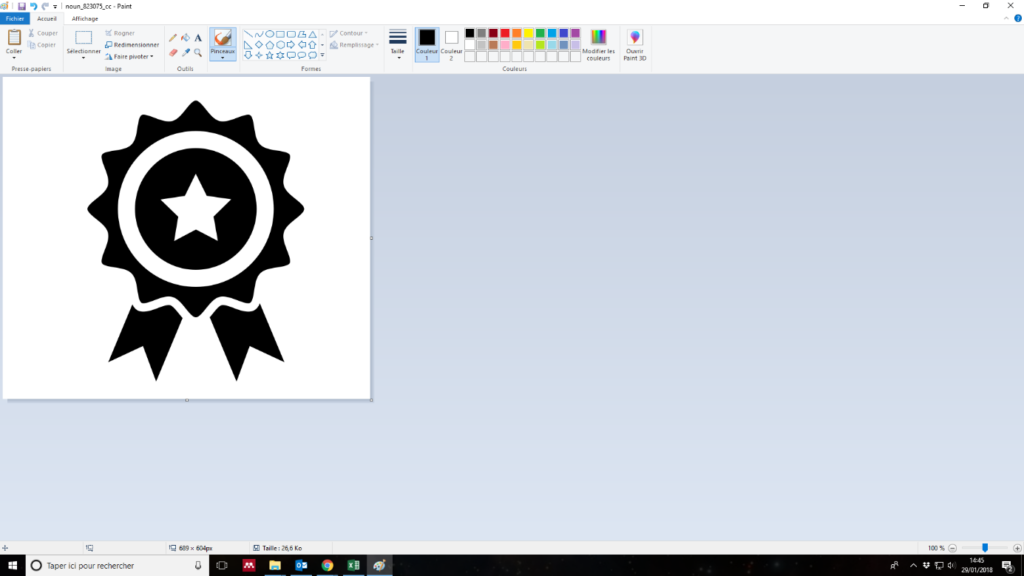Viewport: 1024px width, 576px height.
Task: Choose the red color swatch
Action: (x=505, y=33)
